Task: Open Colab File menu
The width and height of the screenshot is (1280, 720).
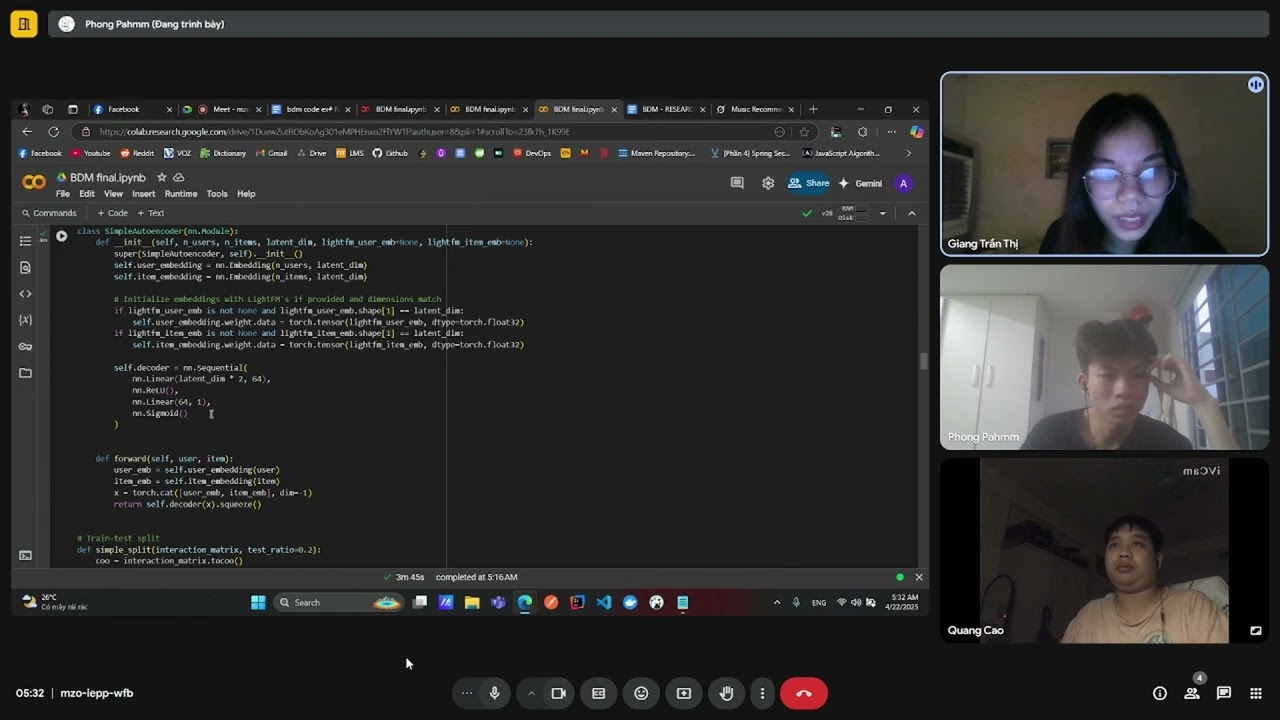Action: pyautogui.click(x=63, y=194)
